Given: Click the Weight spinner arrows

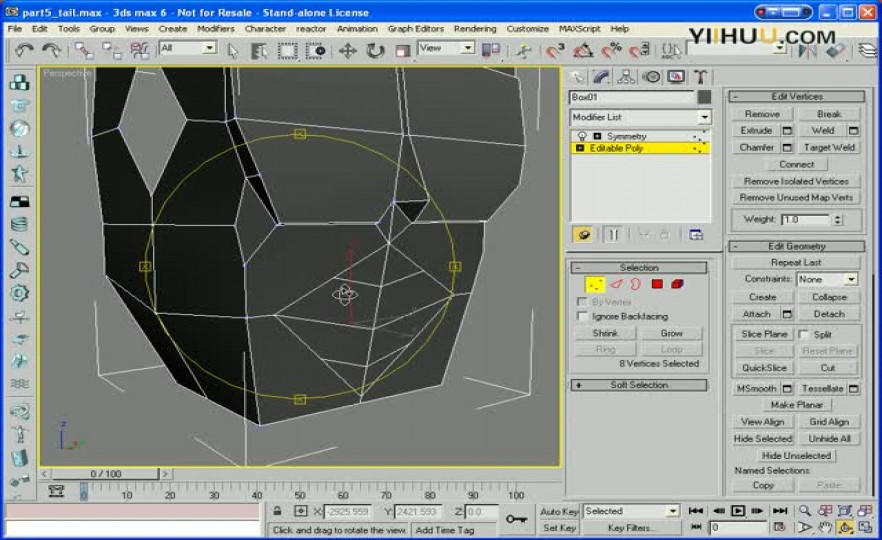Looking at the screenshot, I should (x=838, y=219).
